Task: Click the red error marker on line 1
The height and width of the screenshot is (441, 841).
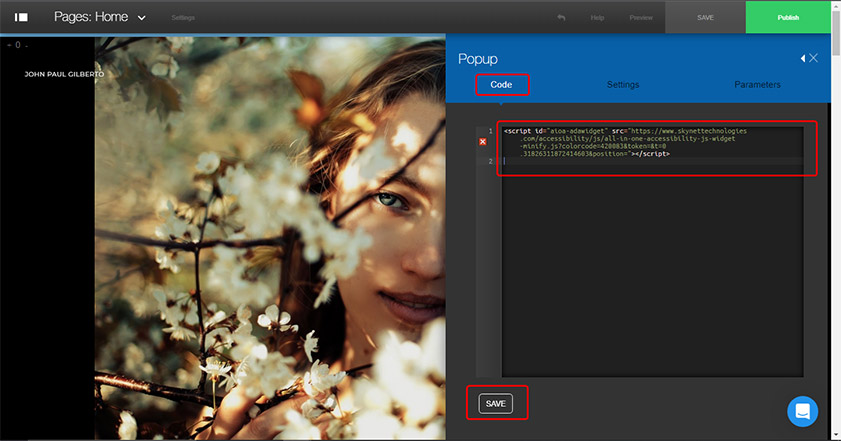Action: (483, 142)
